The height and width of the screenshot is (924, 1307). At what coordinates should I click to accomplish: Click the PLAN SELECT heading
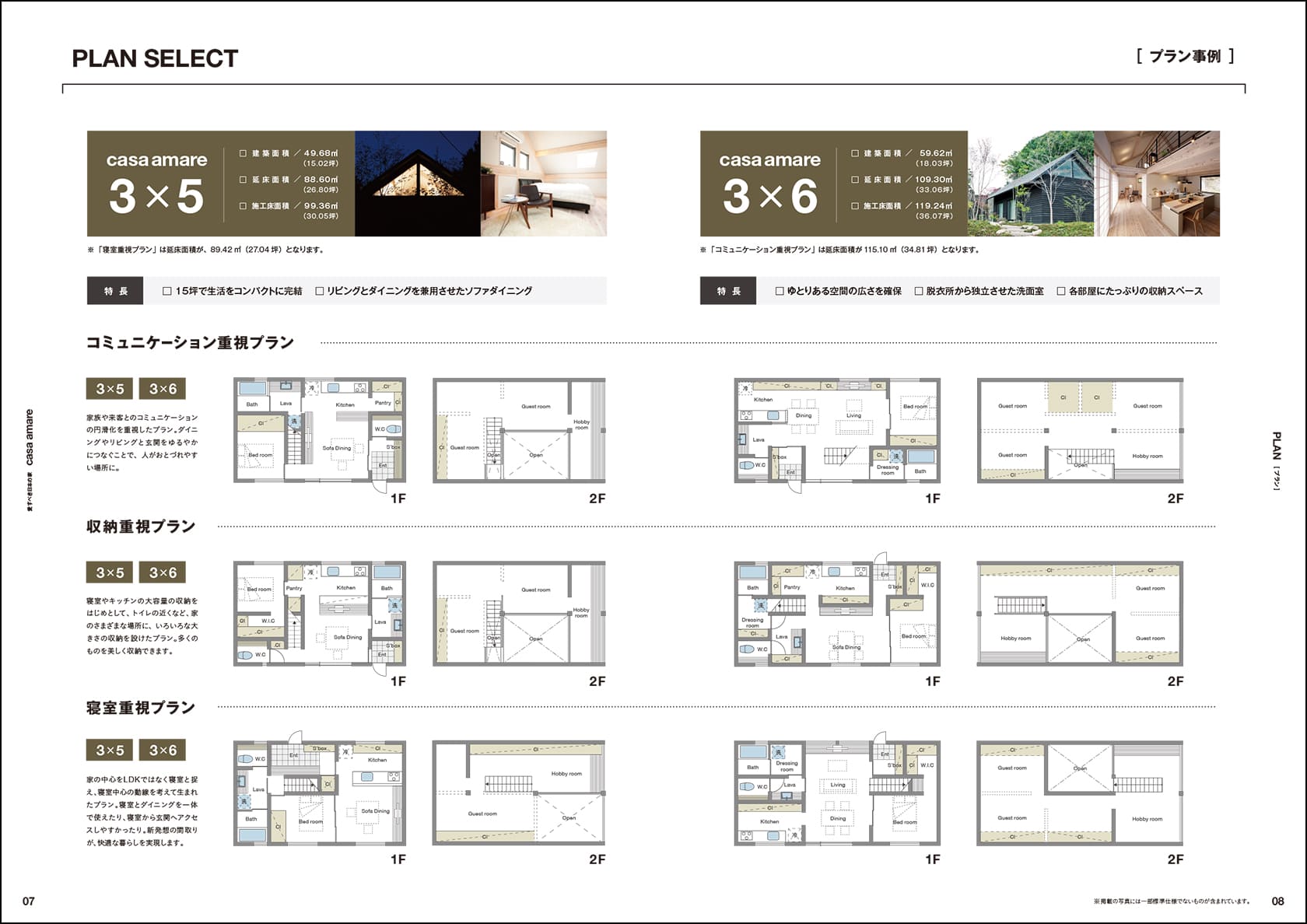[x=155, y=58]
